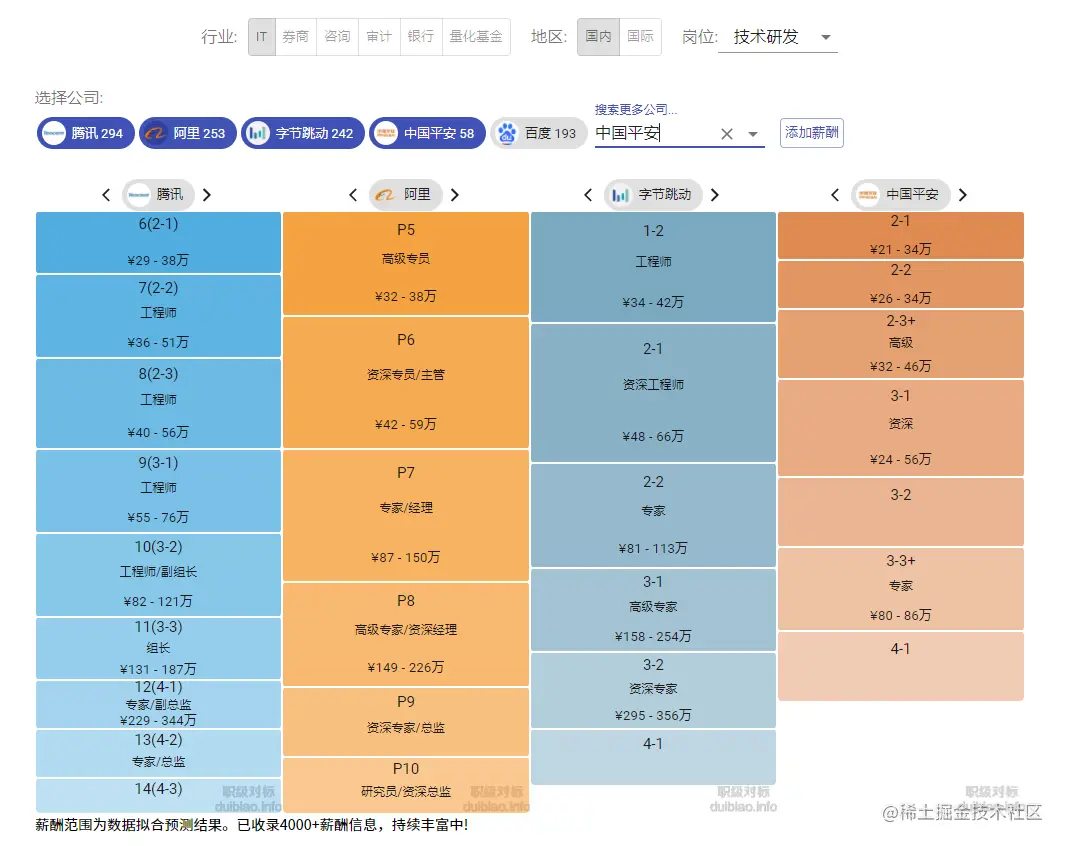Open ByteDance 4-1 level block
Image resolution: width=1066 pixels, height=846 pixels.
[x=653, y=757]
